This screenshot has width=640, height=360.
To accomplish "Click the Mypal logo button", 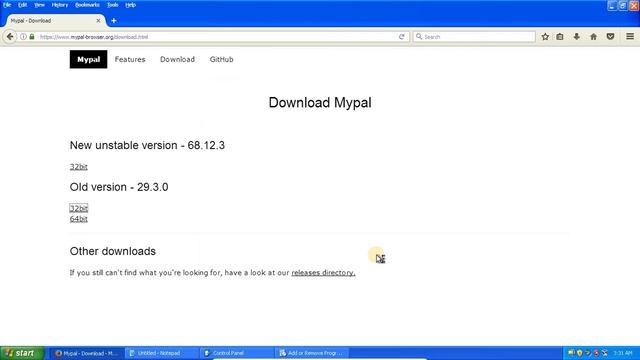I will 89,59.
